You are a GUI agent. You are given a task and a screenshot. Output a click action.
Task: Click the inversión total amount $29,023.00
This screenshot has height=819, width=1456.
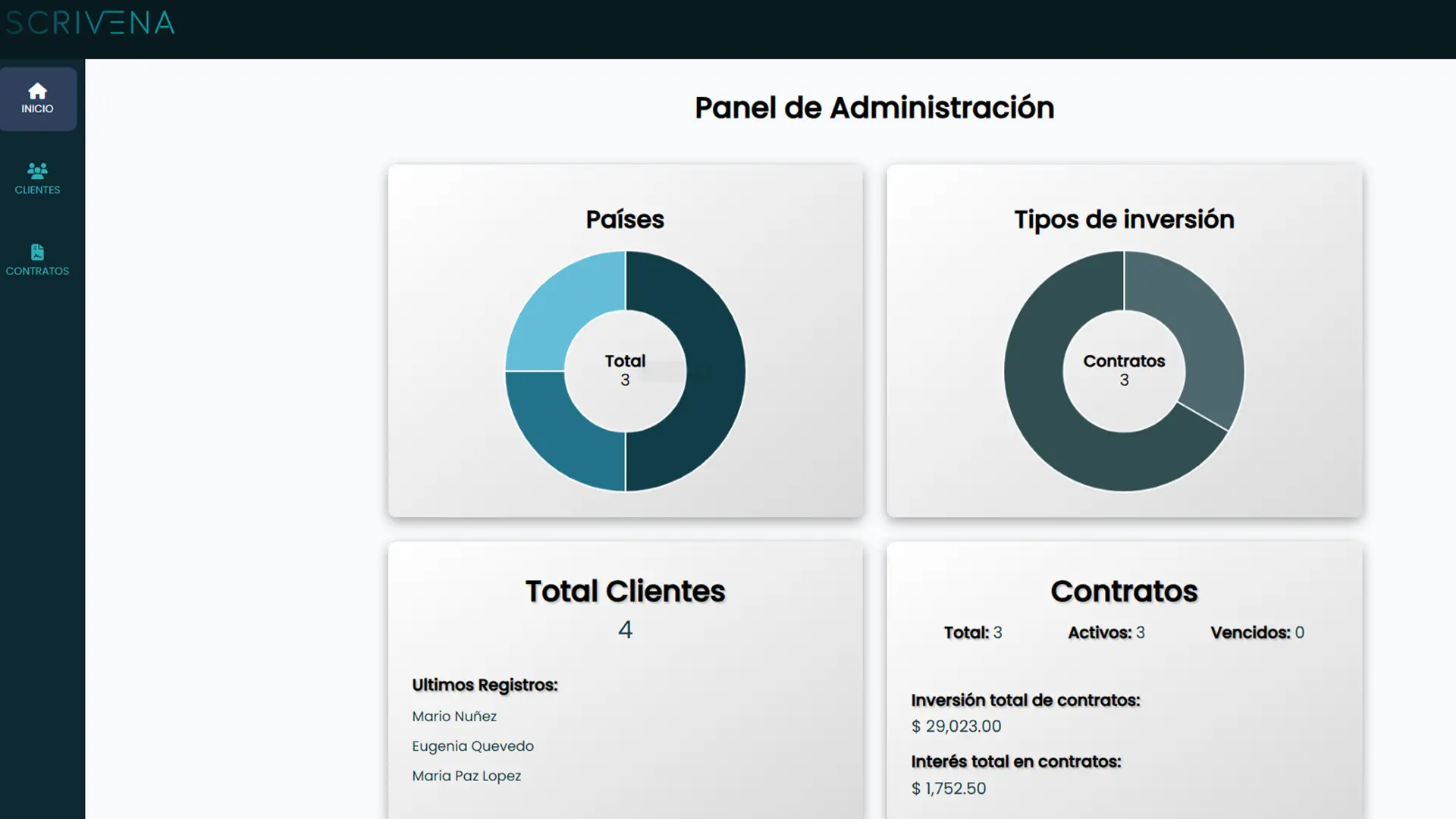pos(955,726)
